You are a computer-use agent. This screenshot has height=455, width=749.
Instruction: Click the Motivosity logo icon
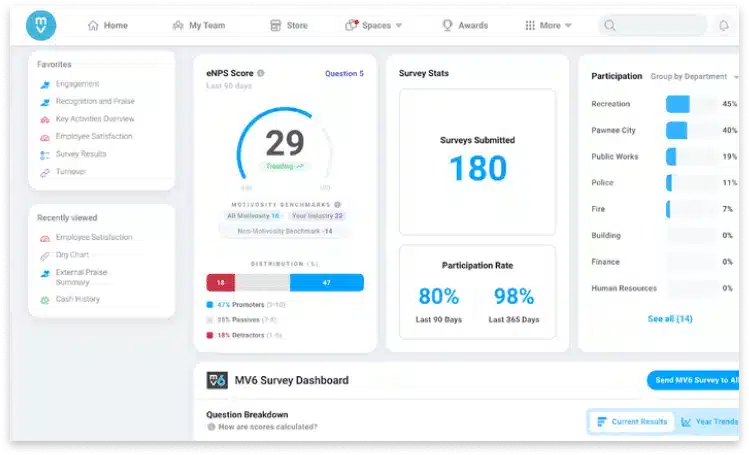pyautogui.click(x=41, y=25)
